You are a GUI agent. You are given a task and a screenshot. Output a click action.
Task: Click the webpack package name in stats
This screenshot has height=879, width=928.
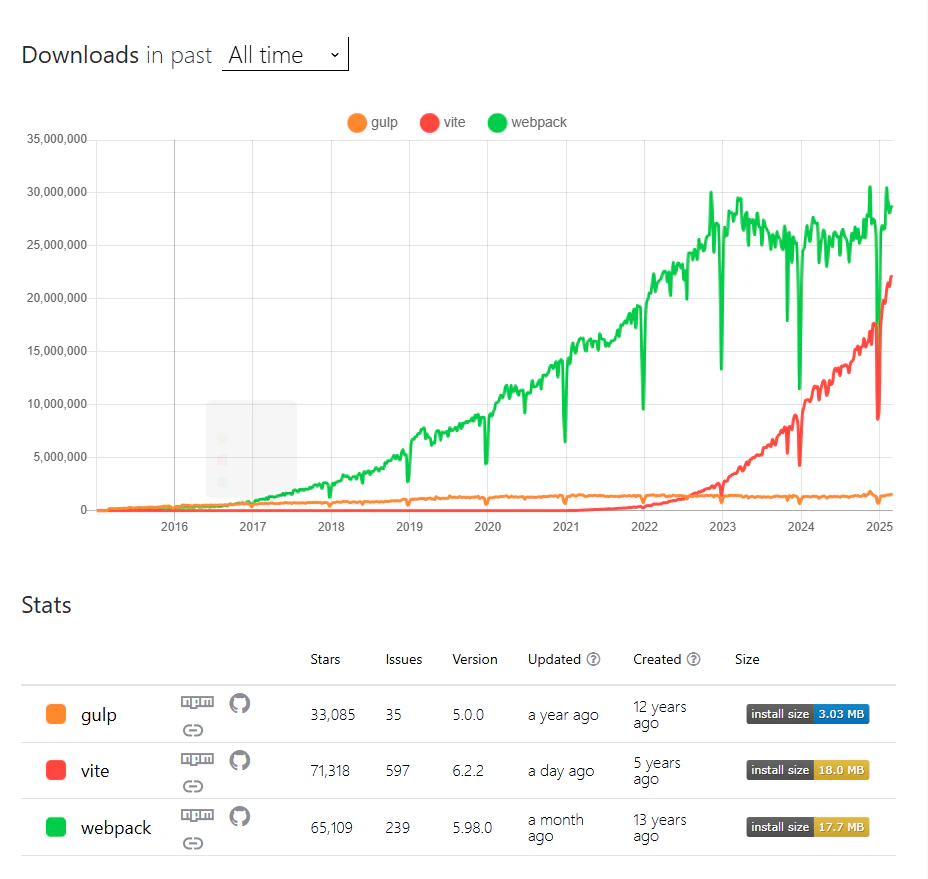pyautogui.click(x=116, y=828)
